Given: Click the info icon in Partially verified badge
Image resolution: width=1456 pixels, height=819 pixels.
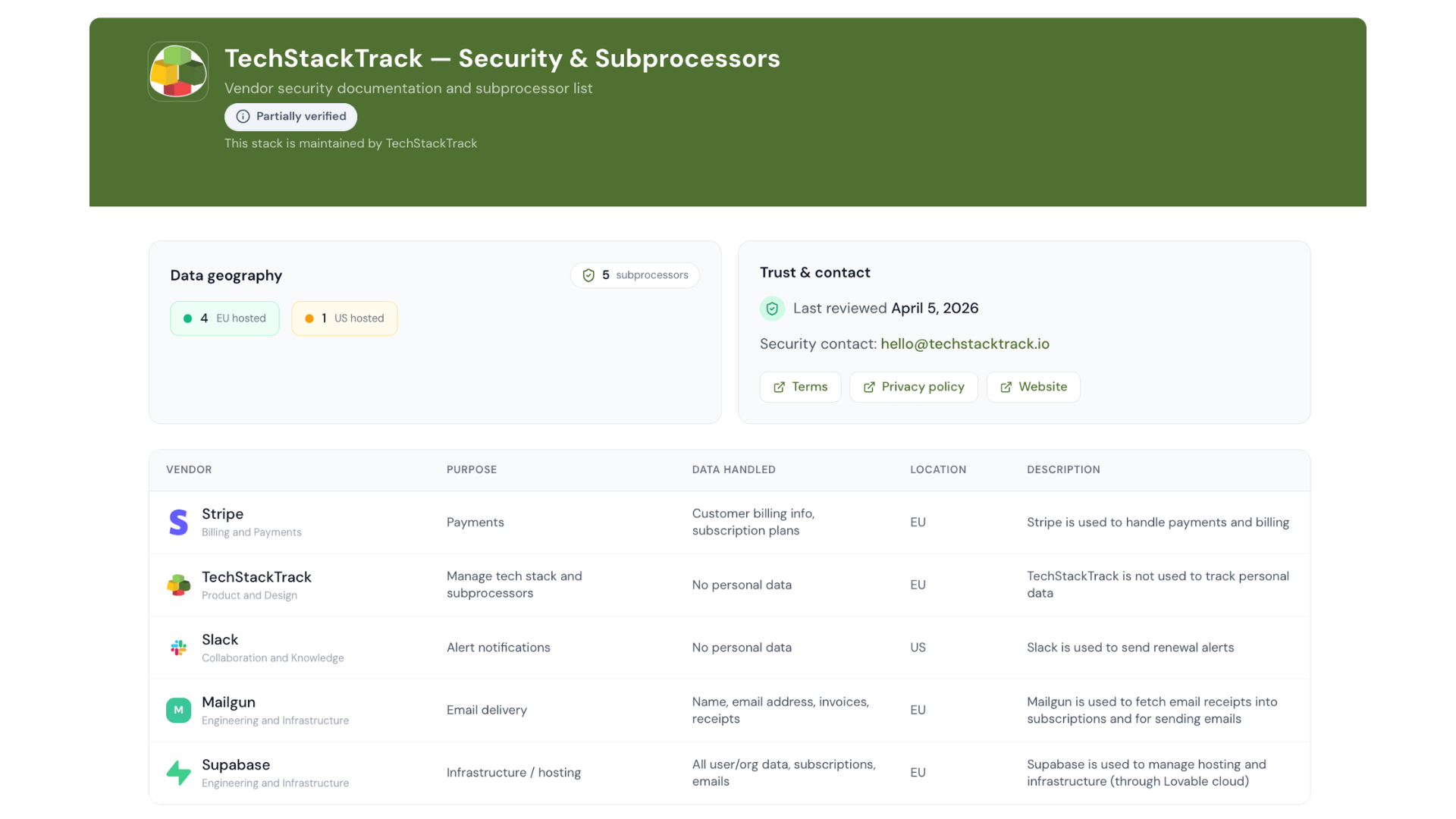Looking at the screenshot, I should click(x=243, y=117).
